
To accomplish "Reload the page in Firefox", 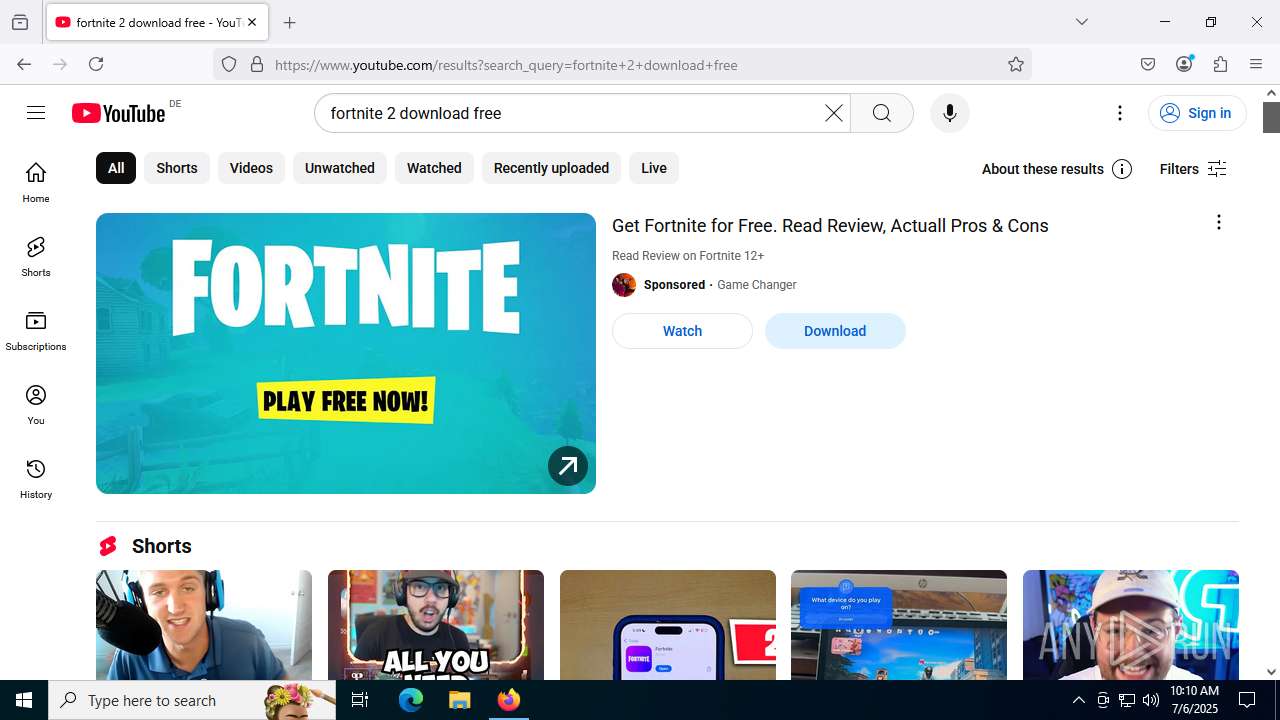I will click(x=96, y=64).
